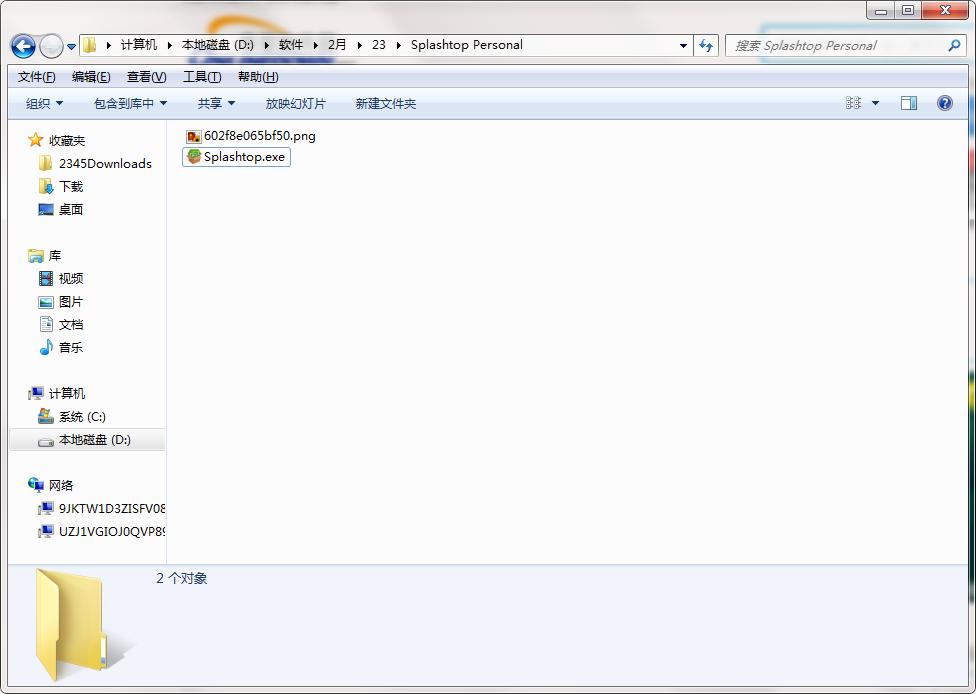Open the 文件(F) menu

[37, 77]
